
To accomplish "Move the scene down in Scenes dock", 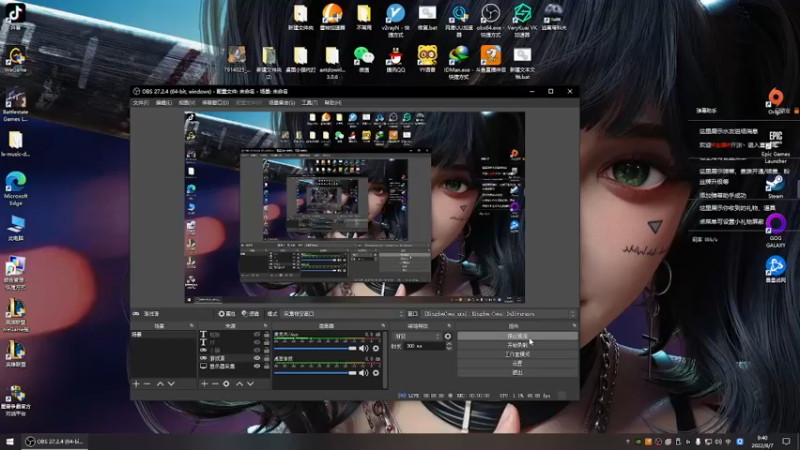I will click(x=171, y=384).
